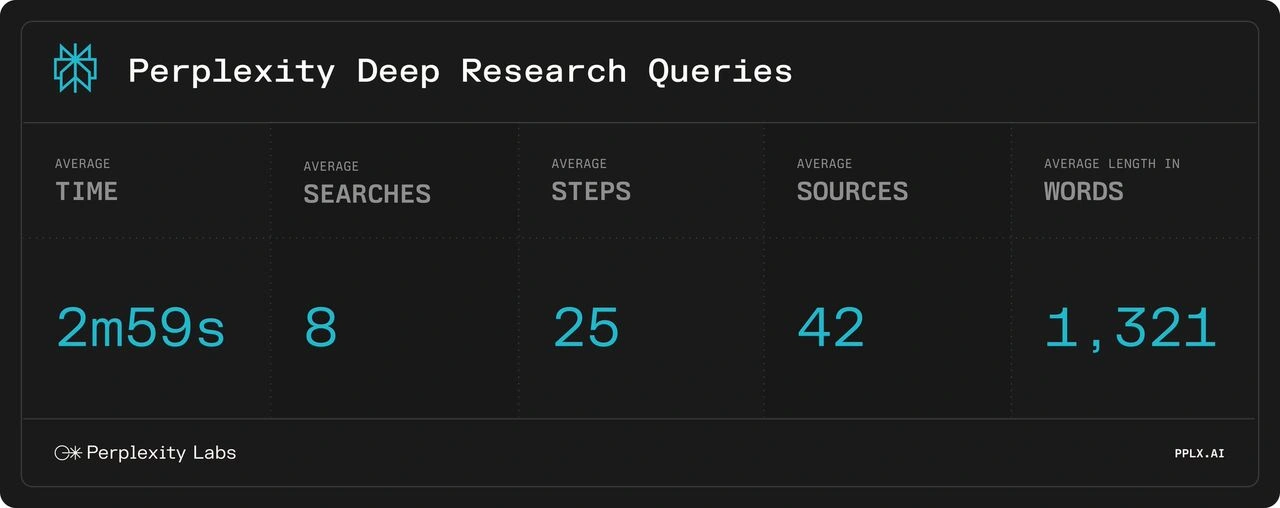The image size is (1280, 508).
Task: Click the average word count '1,321'
Action: (x=1130, y=330)
